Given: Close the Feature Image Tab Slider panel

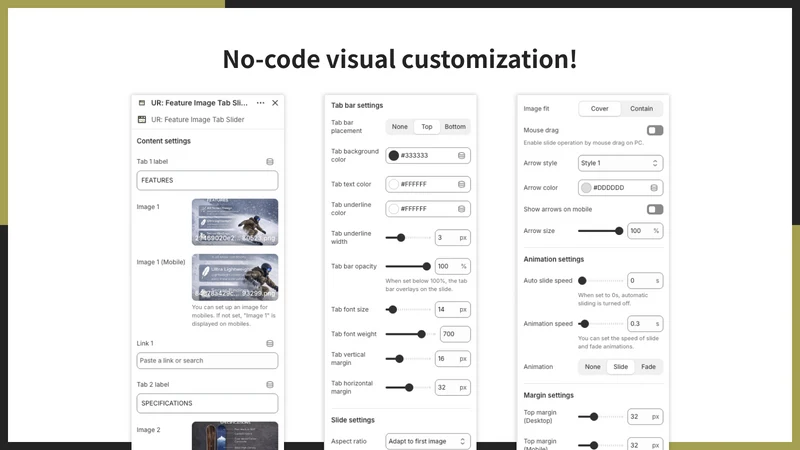Looking at the screenshot, I should (275, 103).
